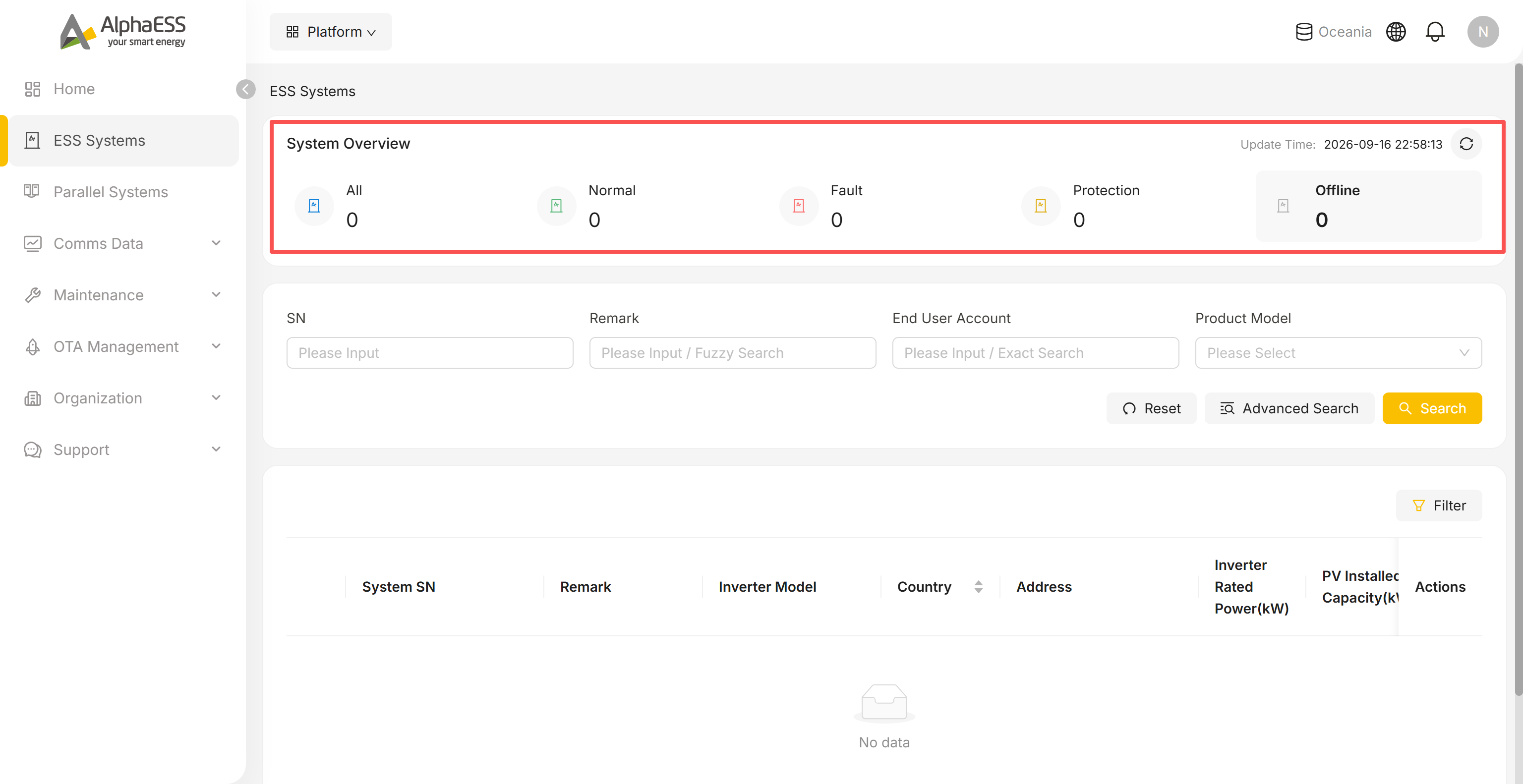Open the notifications bell
The width and height of the screenshot is (1523, 784).
[1434, 32]
